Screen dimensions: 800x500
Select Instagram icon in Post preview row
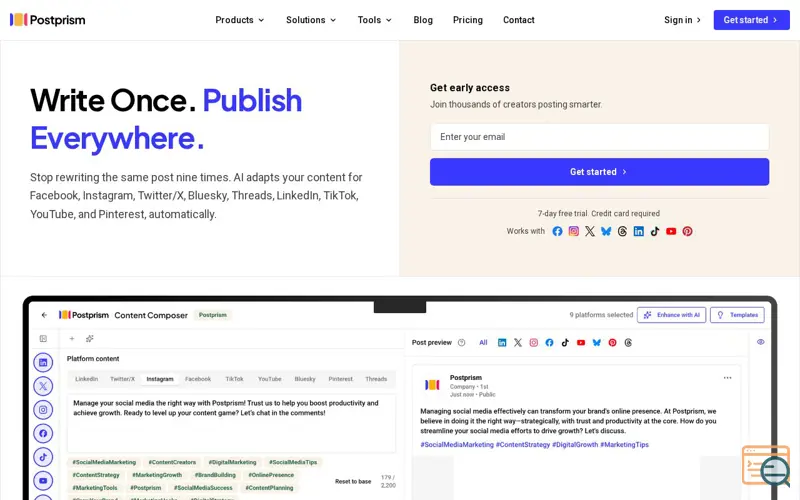coord(534,343)
